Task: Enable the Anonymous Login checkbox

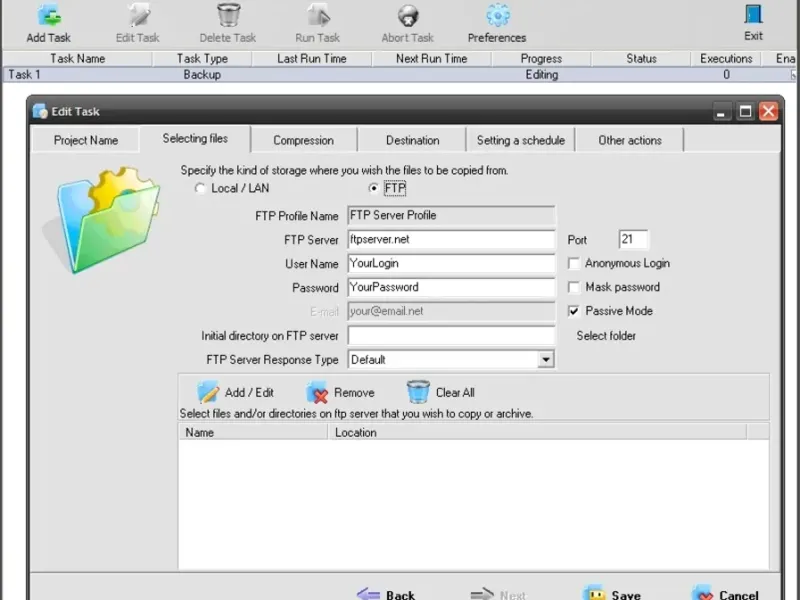Action: pyautogui.click(x=574, y=263)
